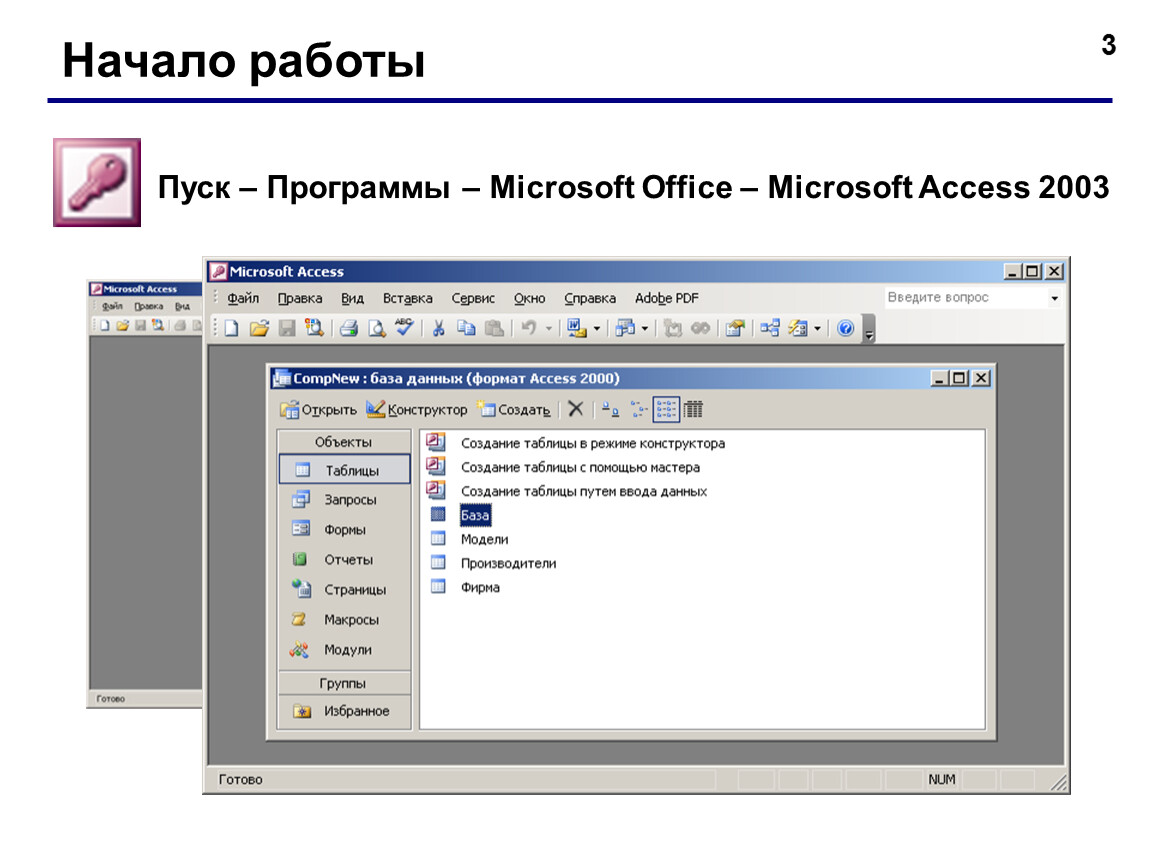Open Избранное group
Viewport: 1150px width, 864px height.
click(x=344, y=711)
